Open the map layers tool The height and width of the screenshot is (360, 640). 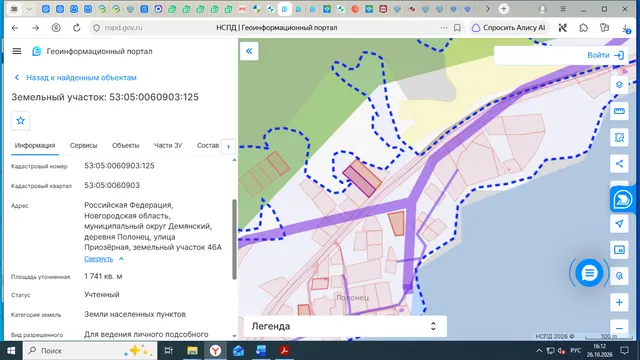pos(619,84)
